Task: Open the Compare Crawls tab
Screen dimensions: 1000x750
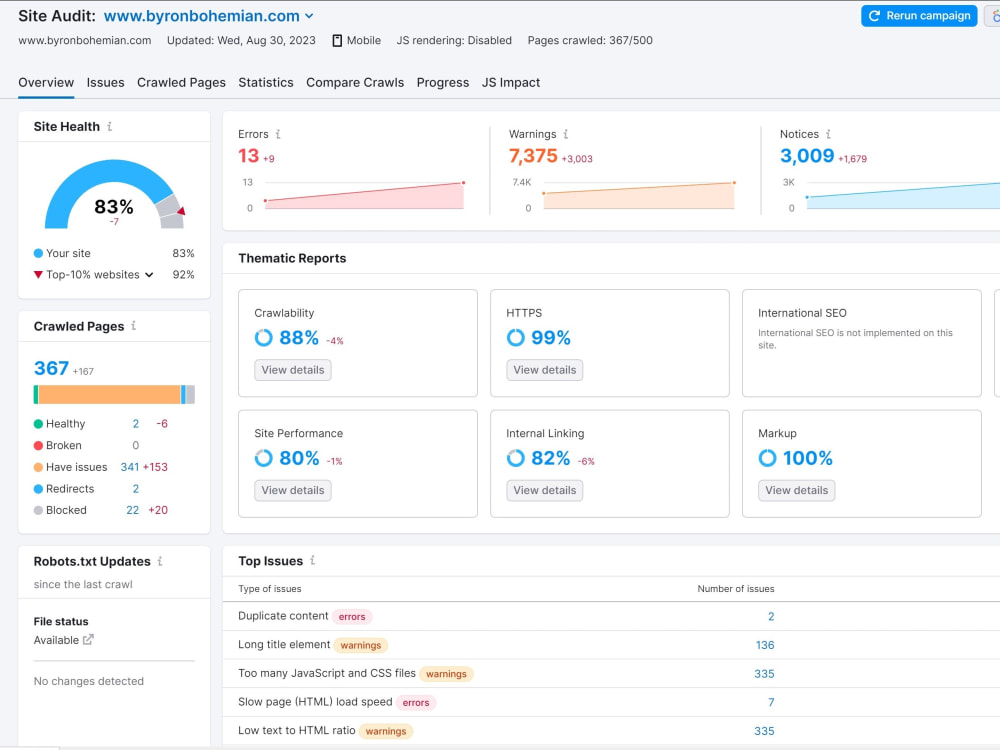Action: click(x=355, y=82)
